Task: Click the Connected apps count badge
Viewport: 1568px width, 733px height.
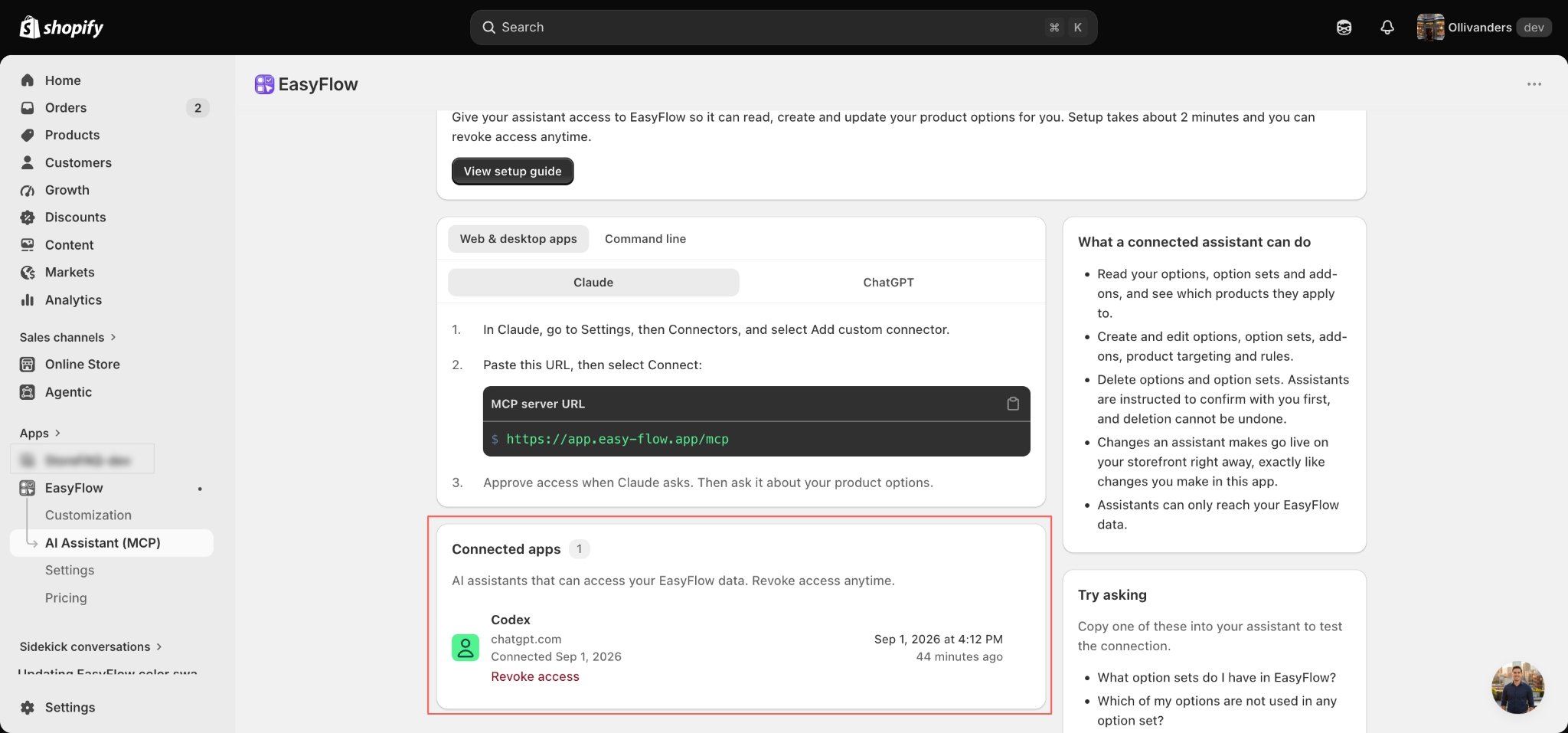Action: pos(580,548)
